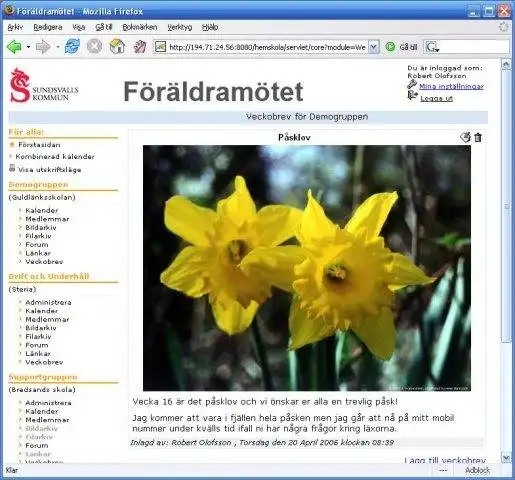Click the greyed Stop loading icon
Screen dimensions: 515x480
(94, 46)
